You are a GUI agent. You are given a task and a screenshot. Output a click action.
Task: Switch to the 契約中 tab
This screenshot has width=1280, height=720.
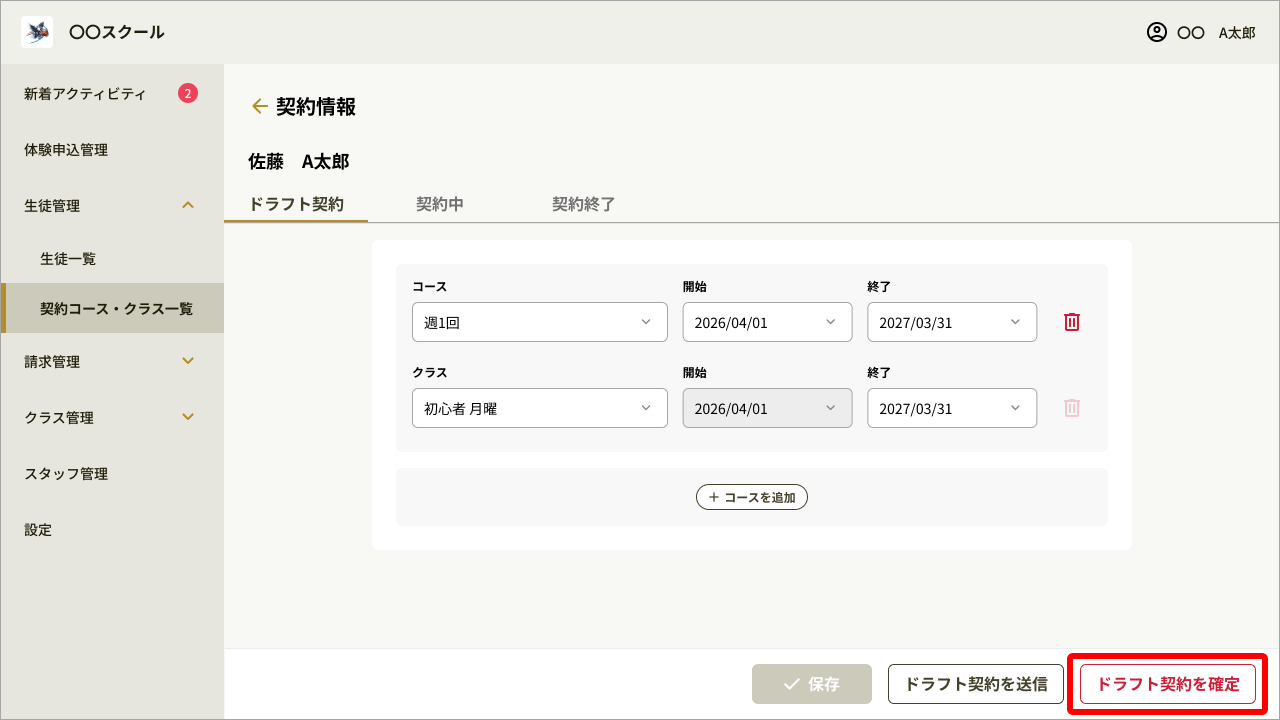[439, 204]
